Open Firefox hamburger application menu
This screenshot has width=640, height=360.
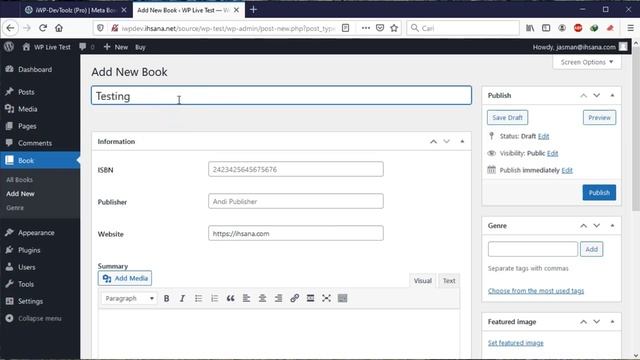[x=631, y=28]
